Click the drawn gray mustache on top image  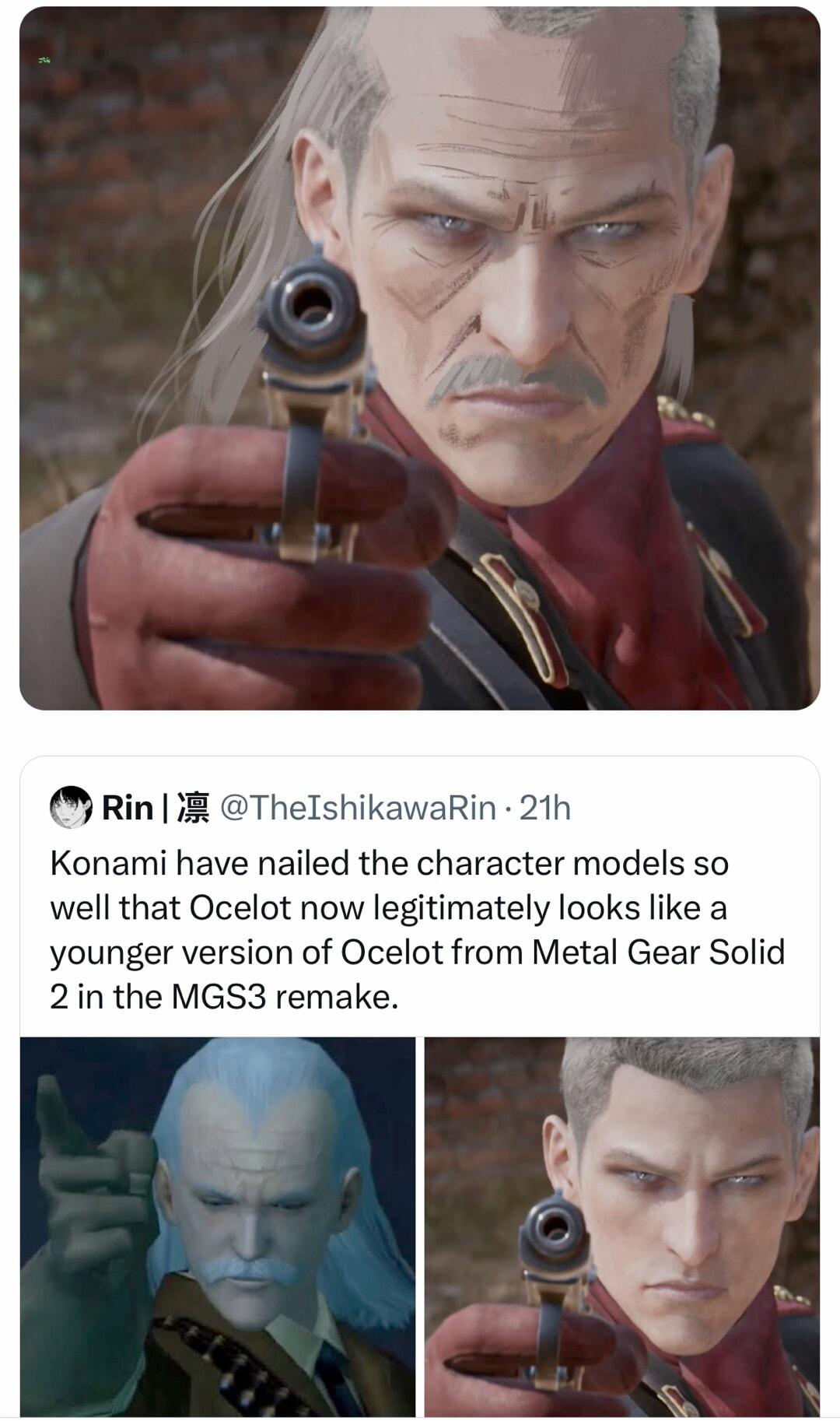pos(517,379)
